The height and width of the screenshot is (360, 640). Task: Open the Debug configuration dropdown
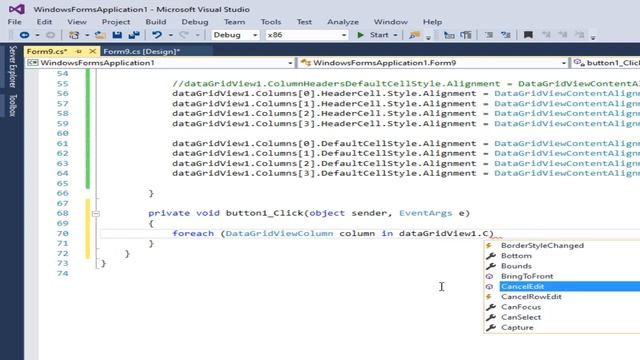coord(235,35)
